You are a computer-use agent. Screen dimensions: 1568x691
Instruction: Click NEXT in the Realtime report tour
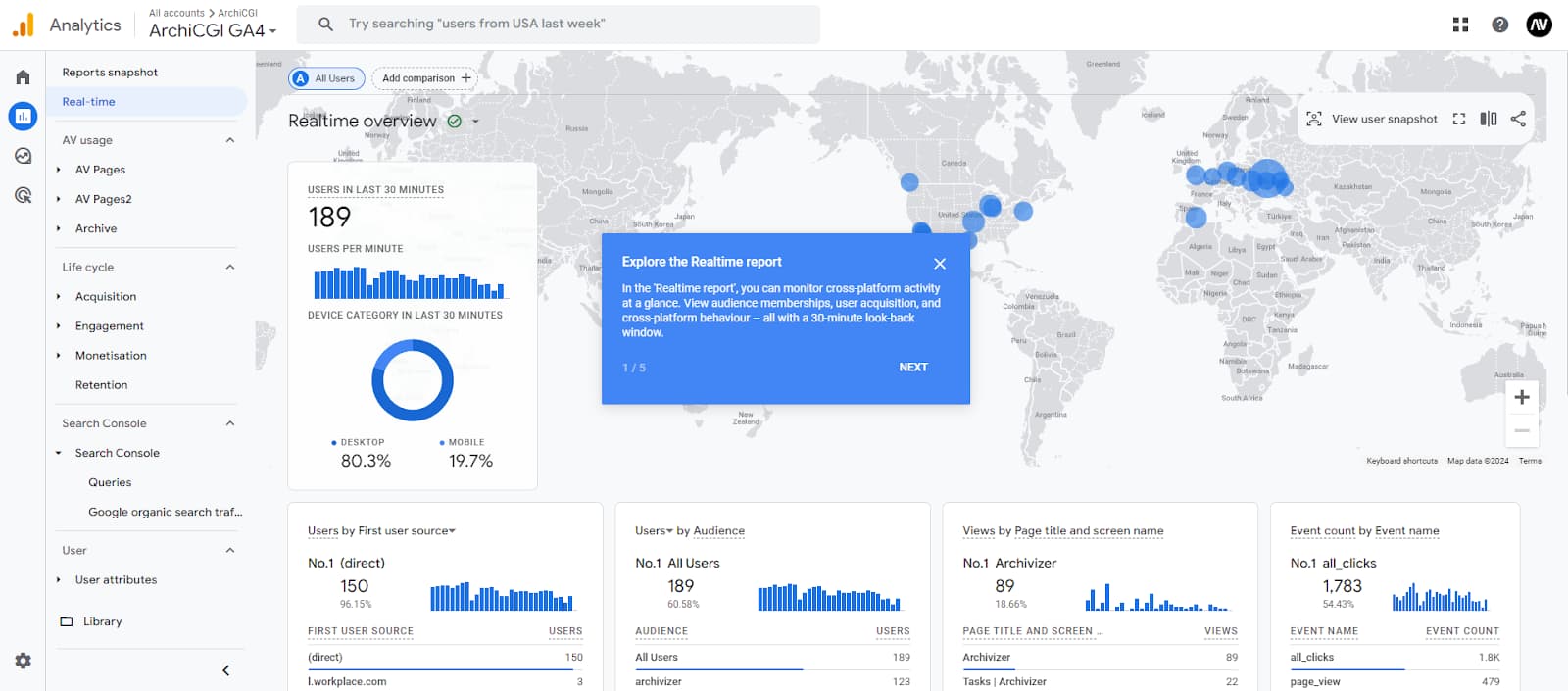coord(912,367)
